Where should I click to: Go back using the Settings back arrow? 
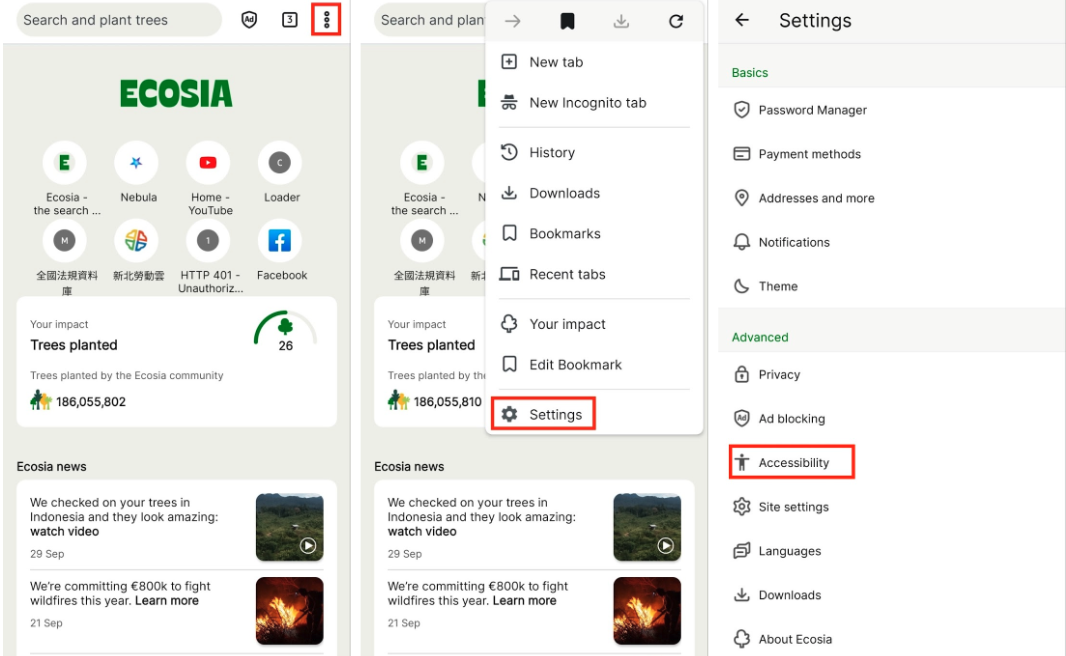(742, 20)
